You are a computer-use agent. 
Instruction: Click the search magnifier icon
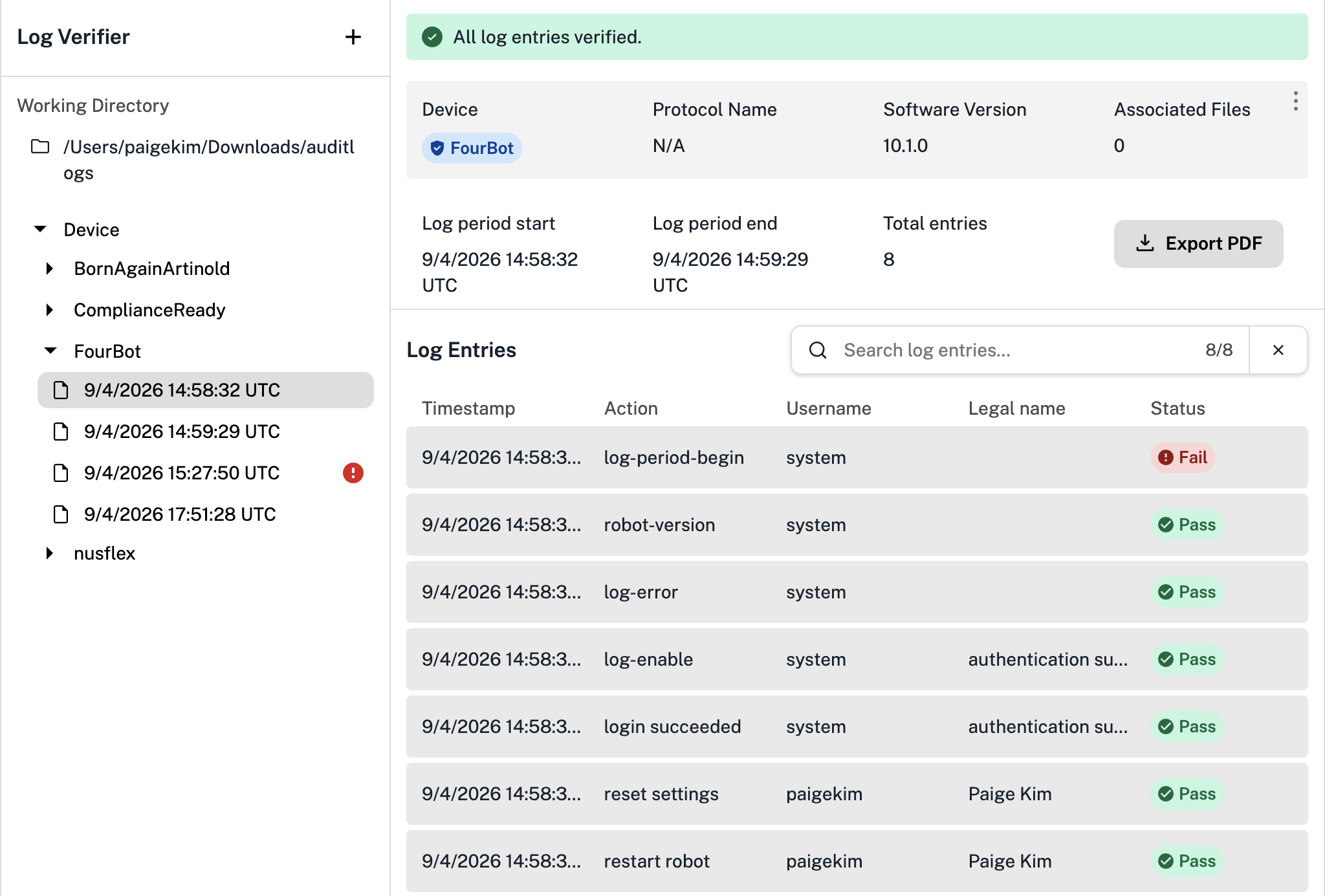click(818, 350)
